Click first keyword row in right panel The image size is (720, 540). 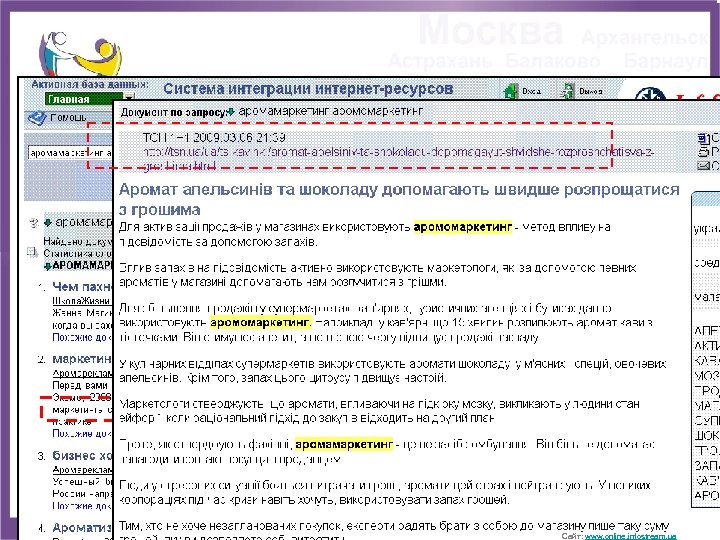[x=706, y=330]
